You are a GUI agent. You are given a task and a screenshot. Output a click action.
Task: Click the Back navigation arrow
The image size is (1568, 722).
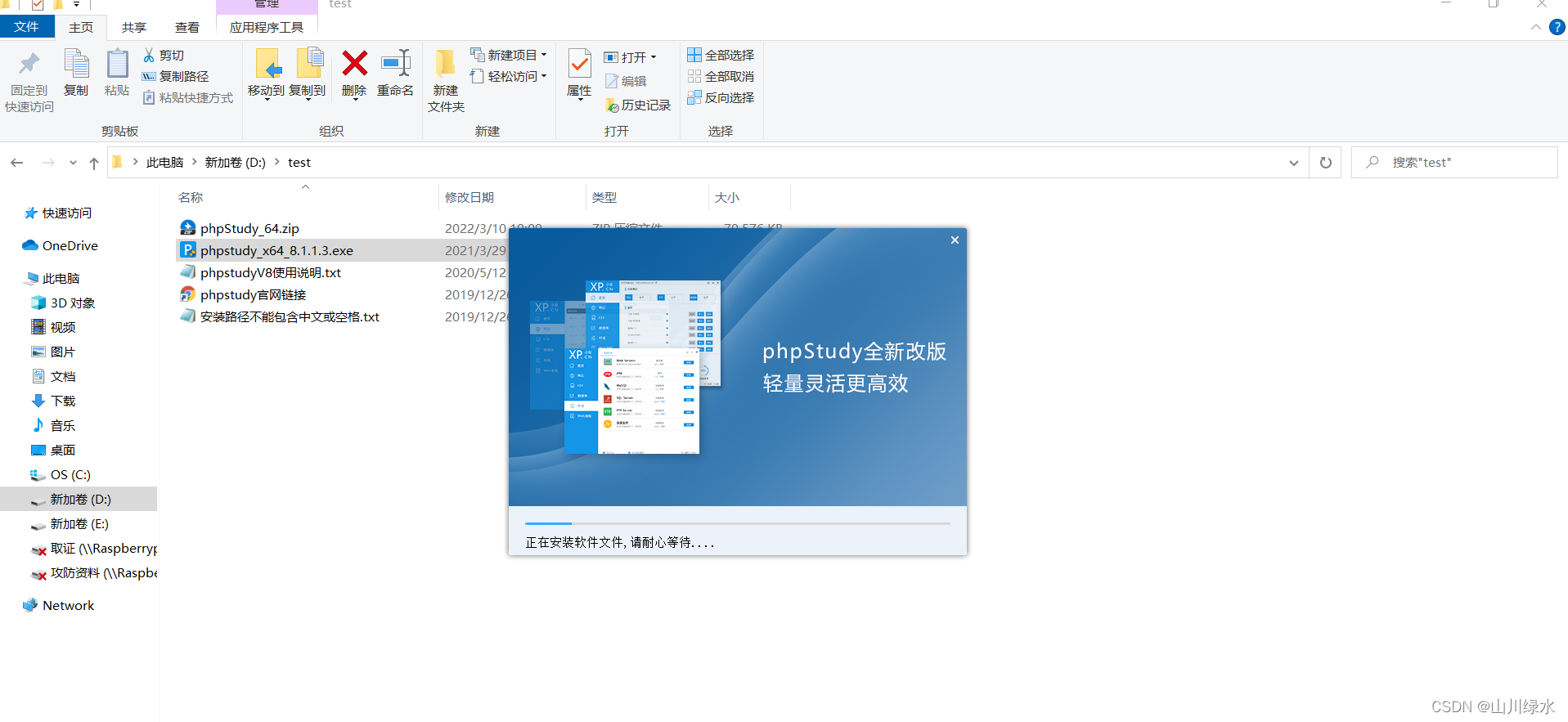tap(17, 163)
